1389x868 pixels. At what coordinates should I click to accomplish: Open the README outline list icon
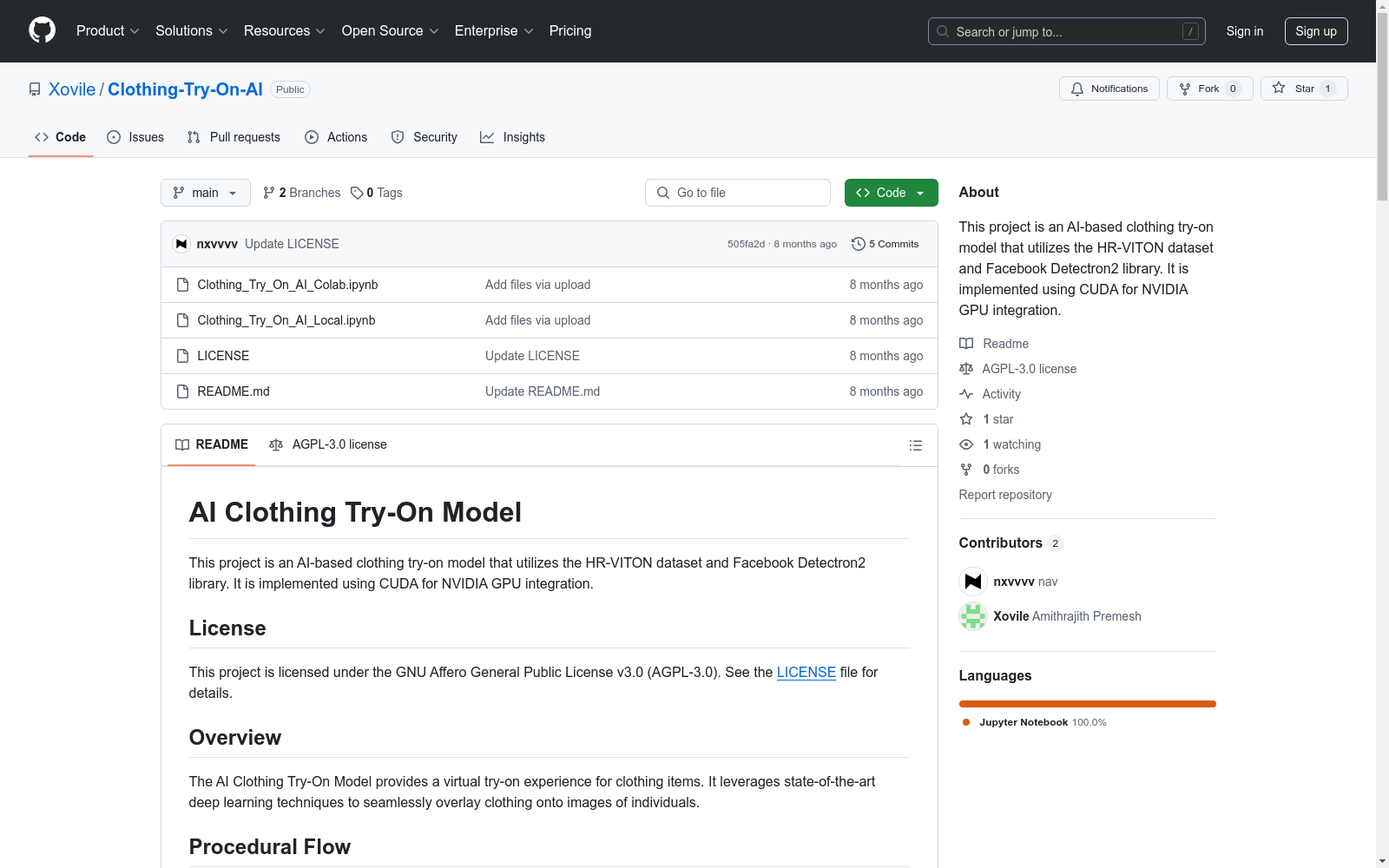click(915, 445)
